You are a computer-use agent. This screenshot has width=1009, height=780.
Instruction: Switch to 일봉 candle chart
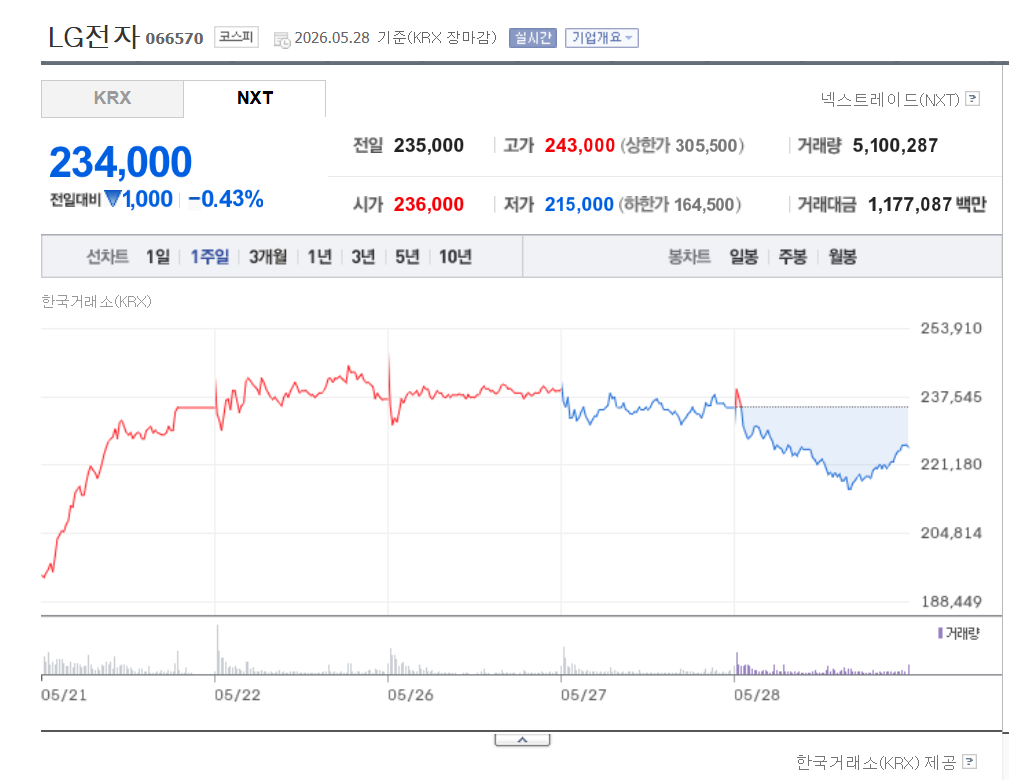(743, 257)
